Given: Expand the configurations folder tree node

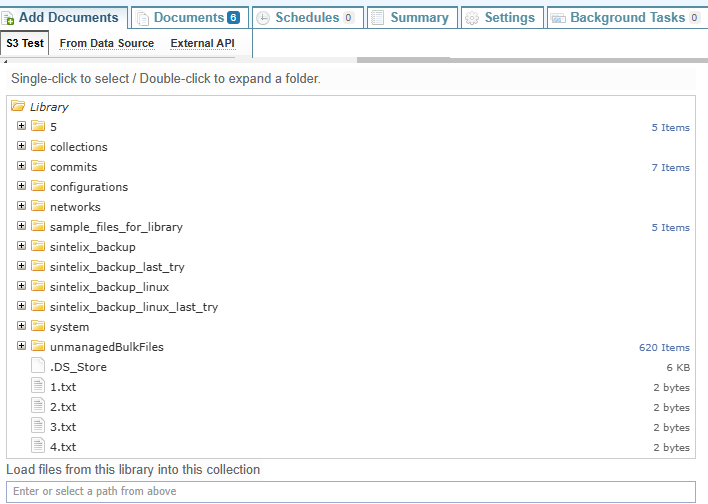Looking at the screenshot, I should pos(22,186).
